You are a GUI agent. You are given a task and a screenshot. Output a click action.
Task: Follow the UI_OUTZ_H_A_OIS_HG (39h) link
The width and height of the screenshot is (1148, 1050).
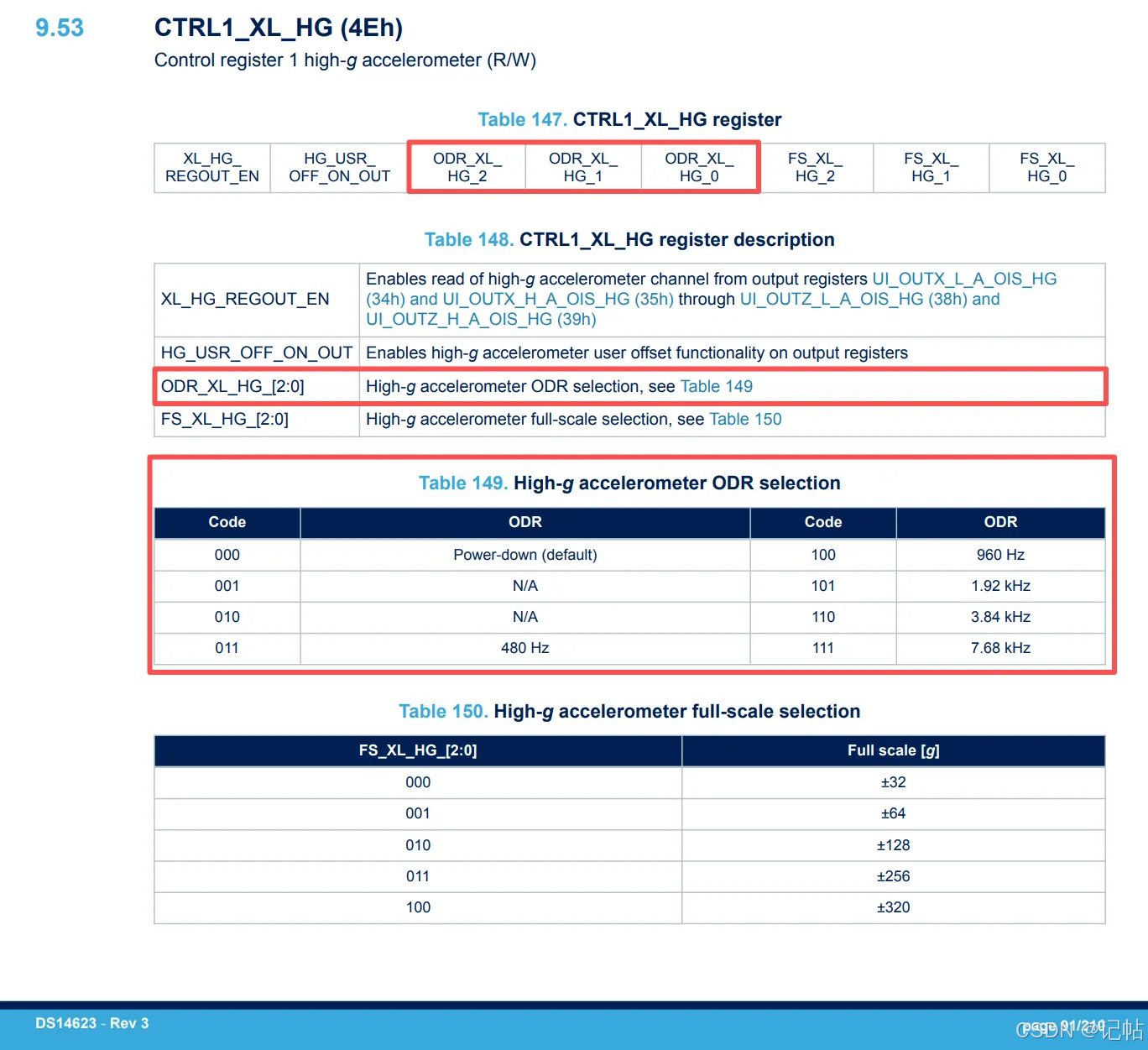pos(481,319)
